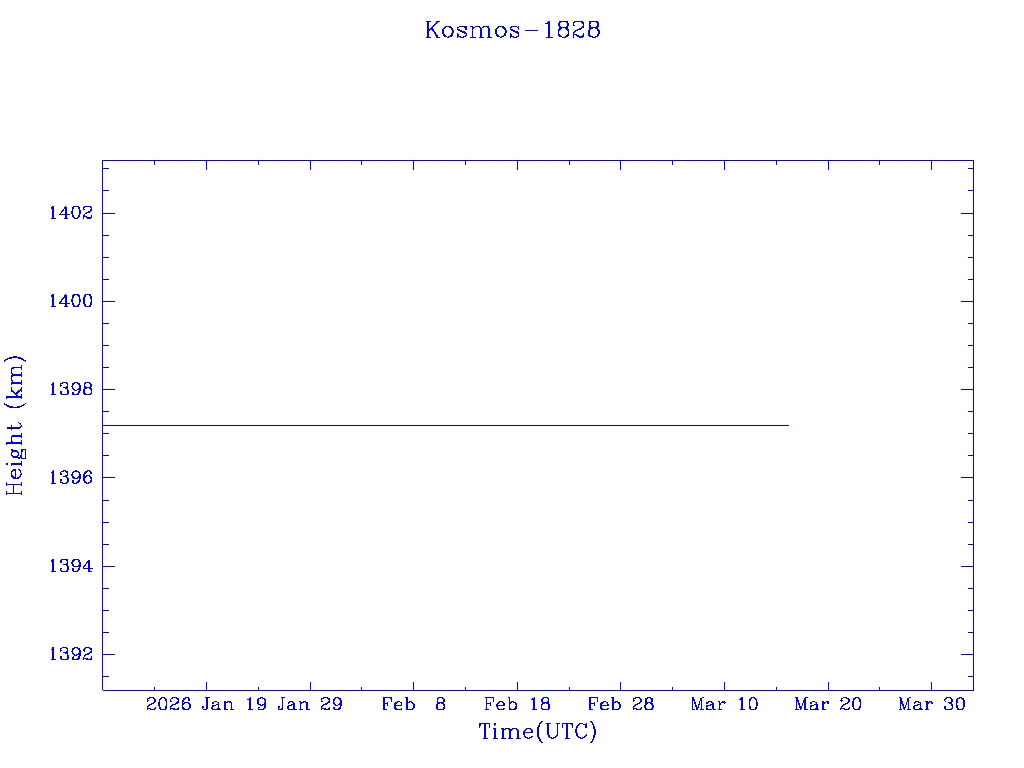Click the Feb 18 date label

517,705
